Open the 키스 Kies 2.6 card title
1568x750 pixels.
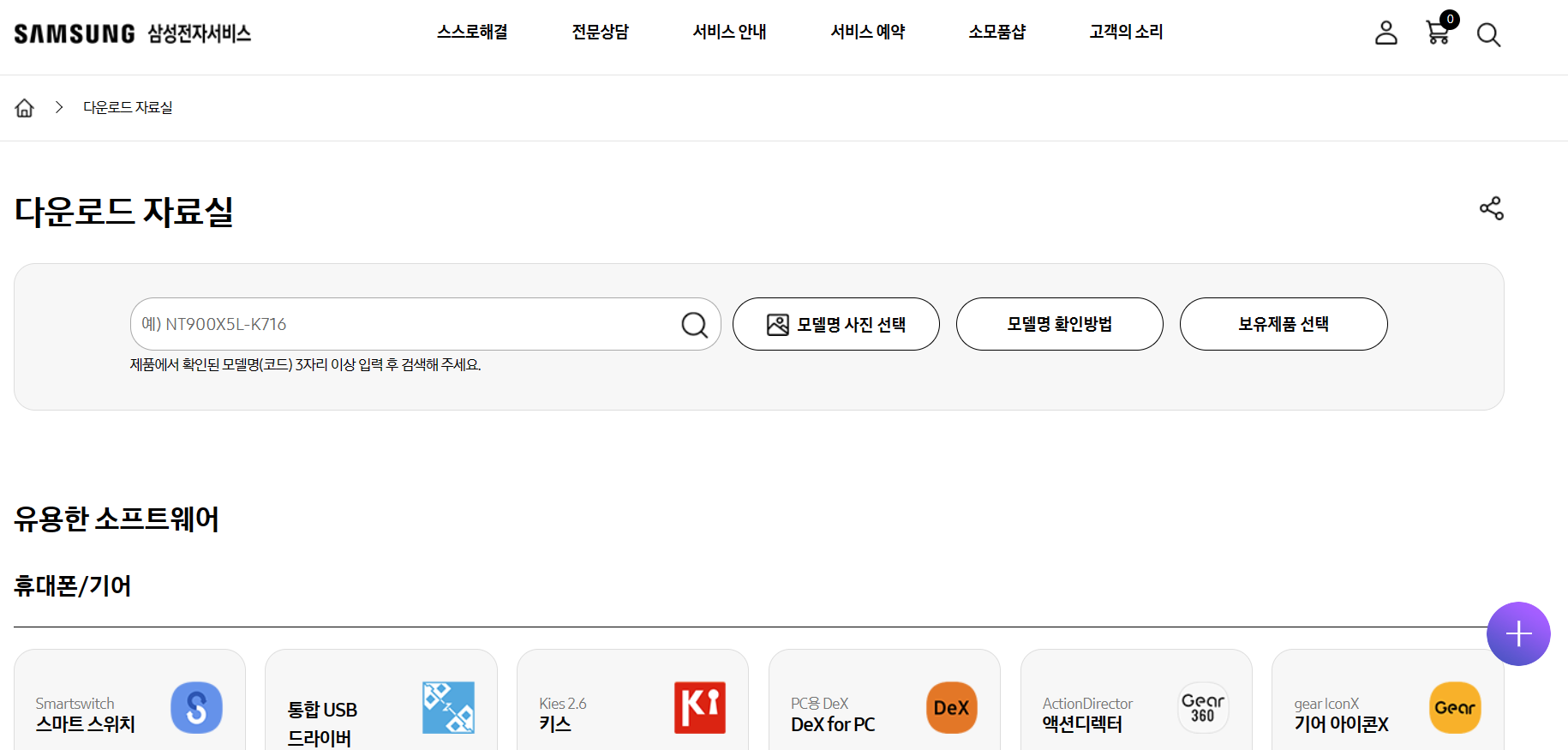pyautogui.click(x=555, y=724)
